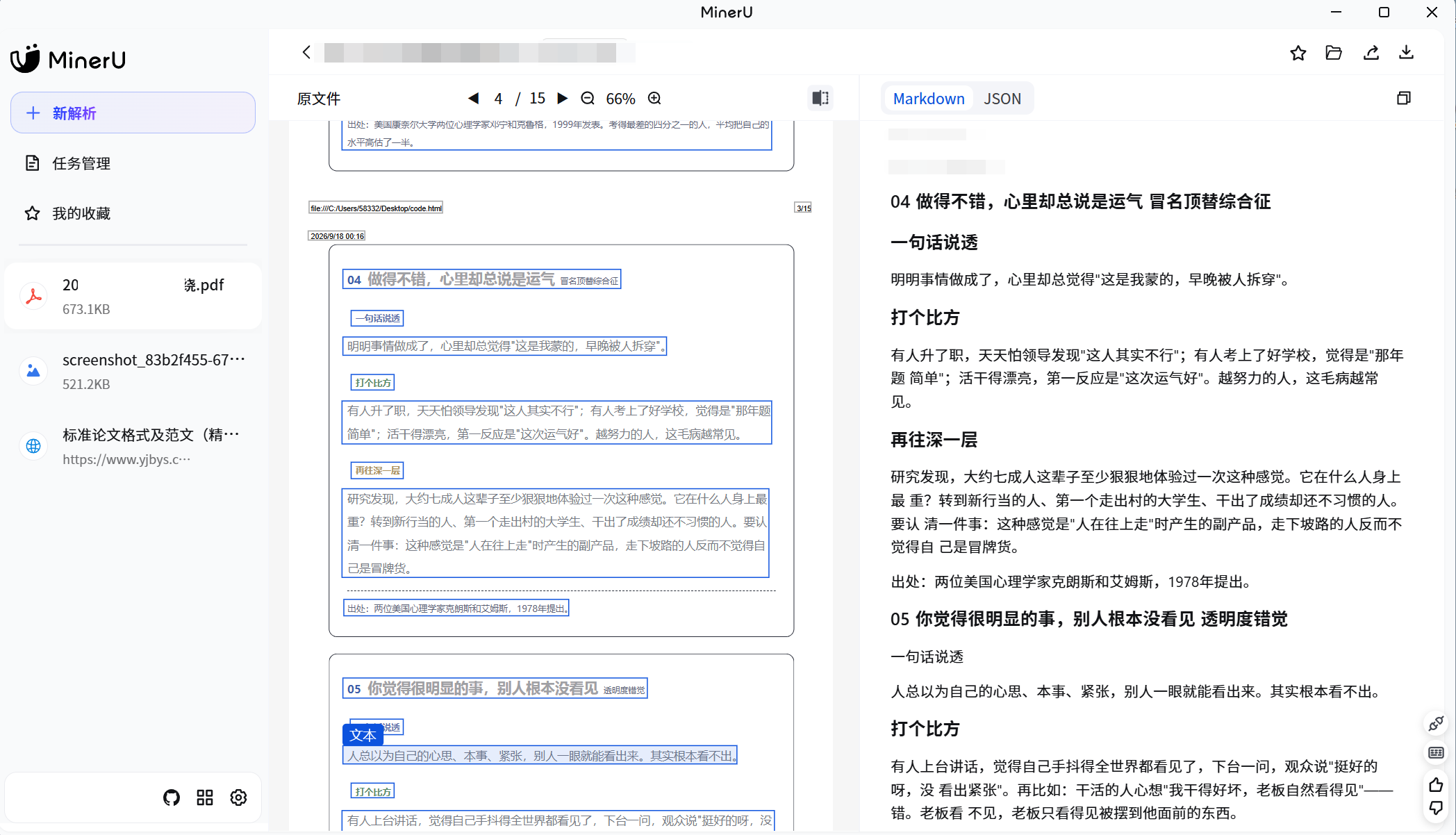Switch to the Markdown tab

[929, 99]
